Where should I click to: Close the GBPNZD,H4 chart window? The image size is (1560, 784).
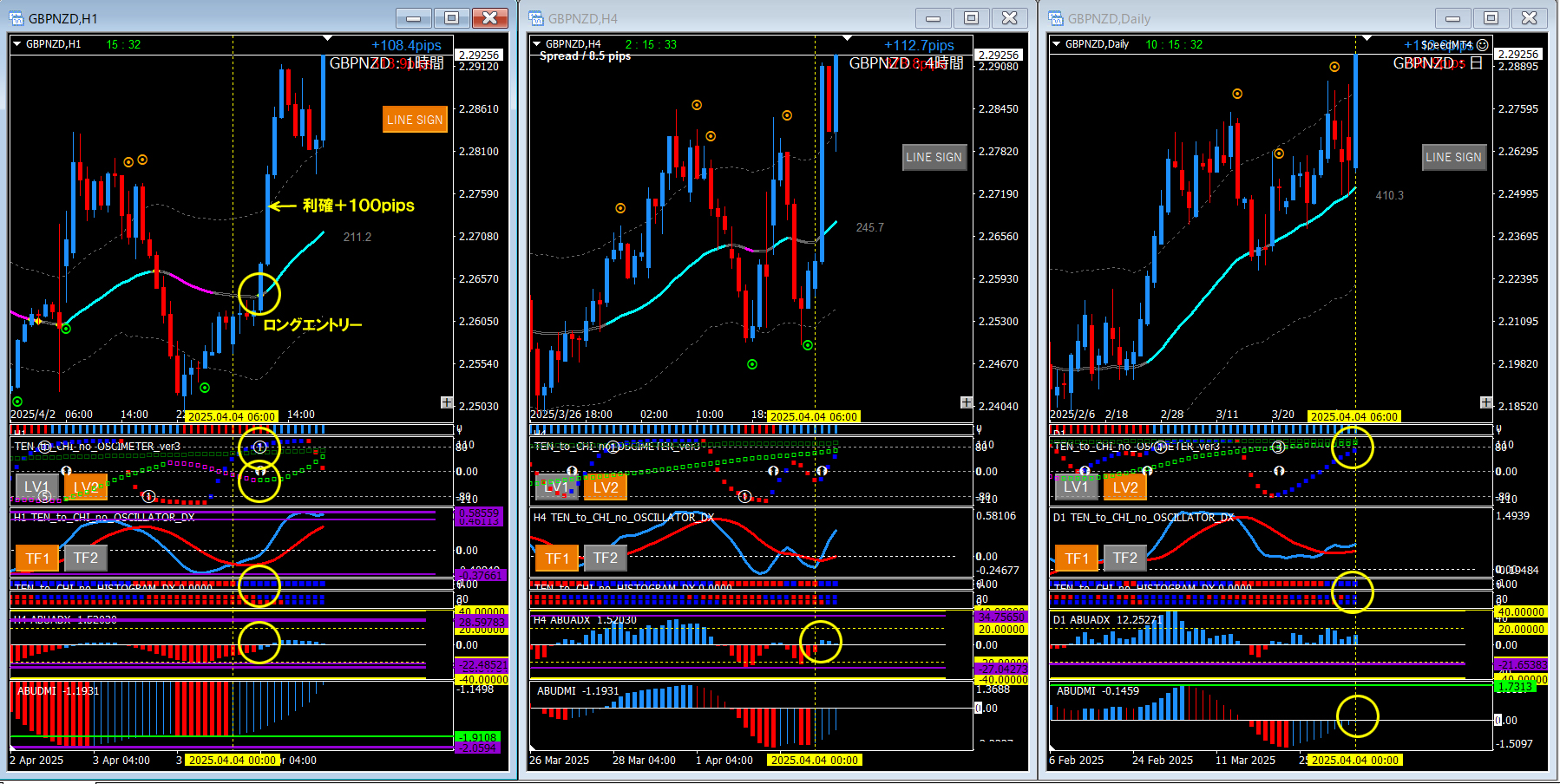coord(1010,18)
